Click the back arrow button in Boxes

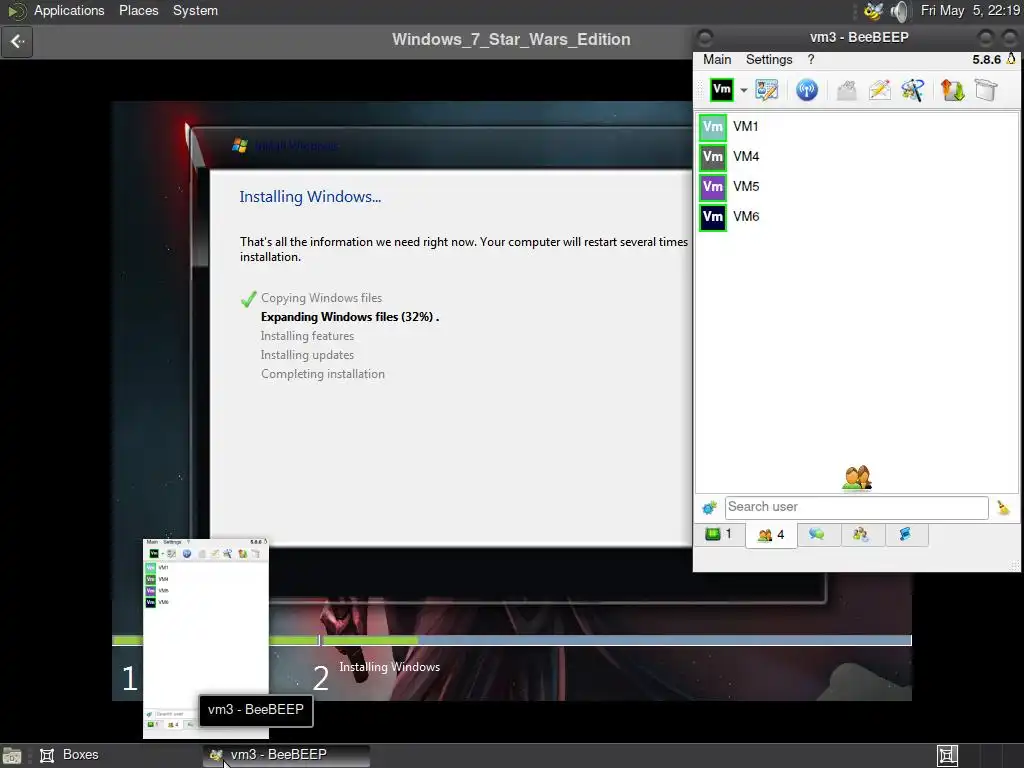[x=17, y=42]
